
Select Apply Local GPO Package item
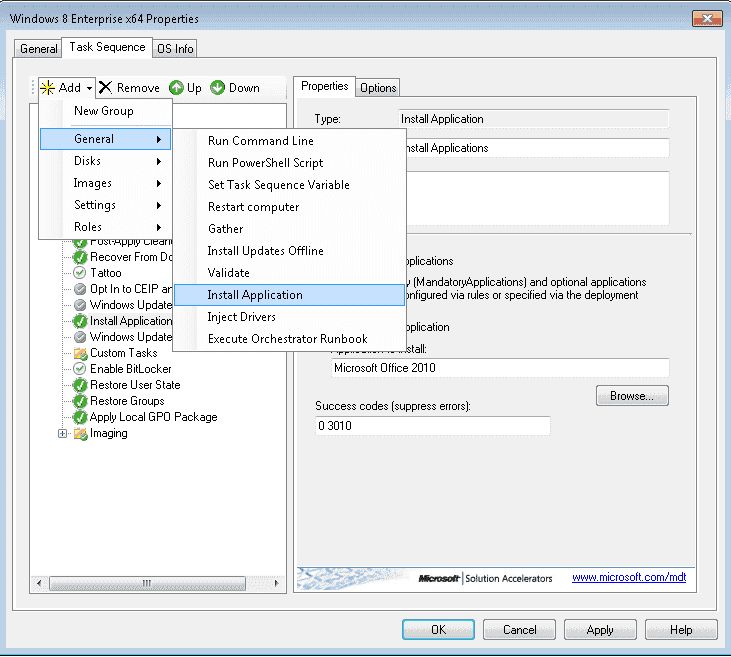tap(153, 417)
